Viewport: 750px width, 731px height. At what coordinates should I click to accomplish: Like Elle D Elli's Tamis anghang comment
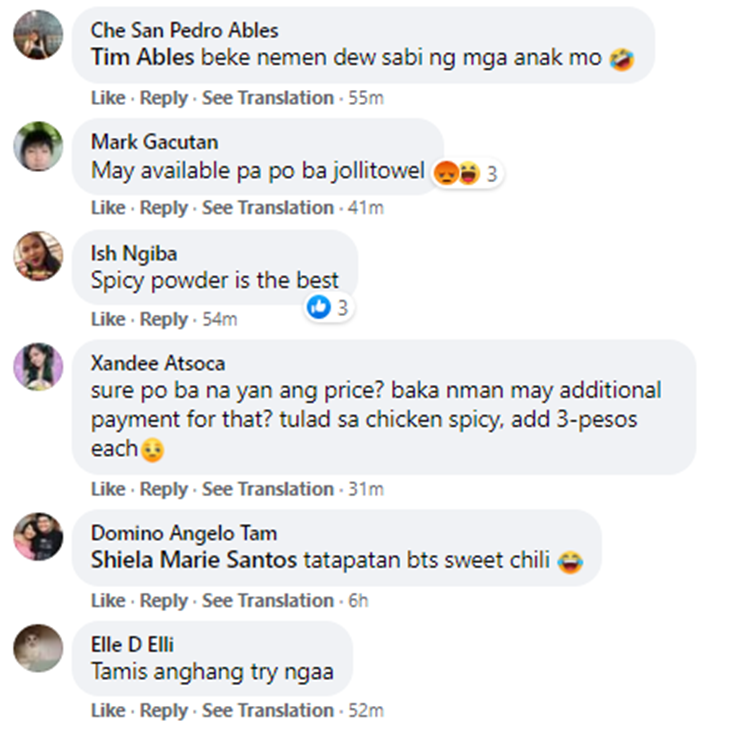(x=108, y=710)
